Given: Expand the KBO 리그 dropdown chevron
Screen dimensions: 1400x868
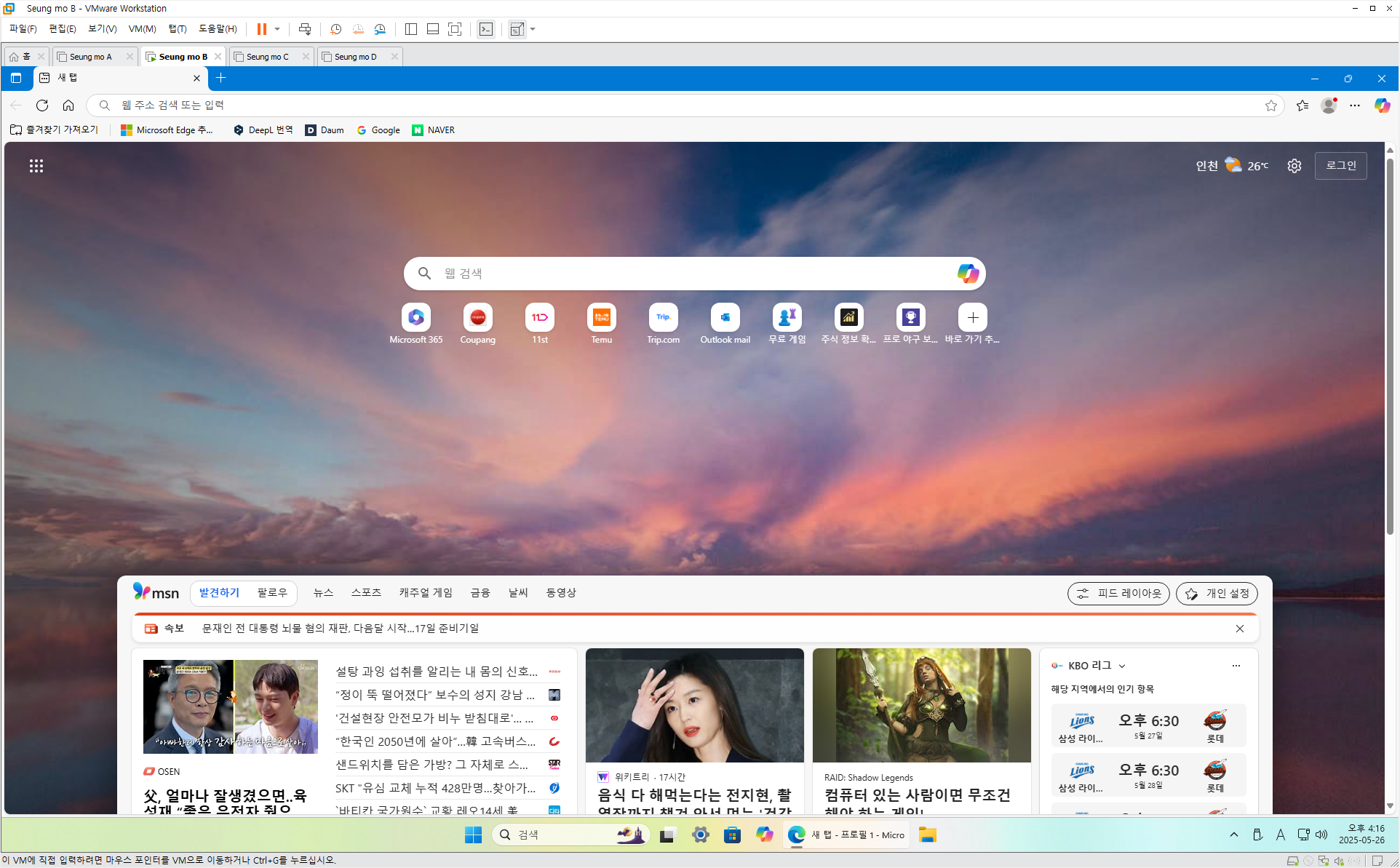Looking at the screenshot, I should 1122,666.
